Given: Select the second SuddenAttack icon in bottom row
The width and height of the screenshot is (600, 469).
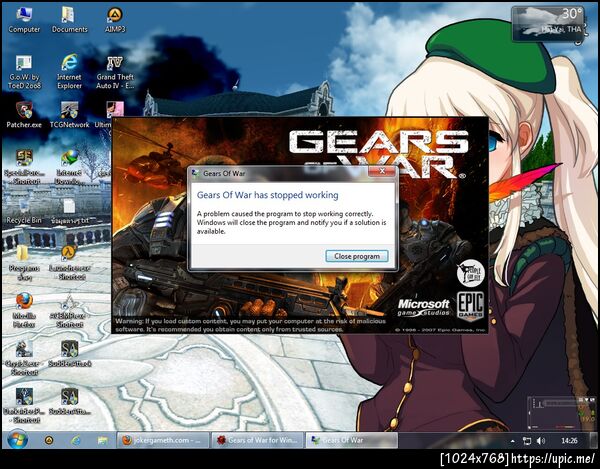Looking at the screenshot, I should 69,402.
